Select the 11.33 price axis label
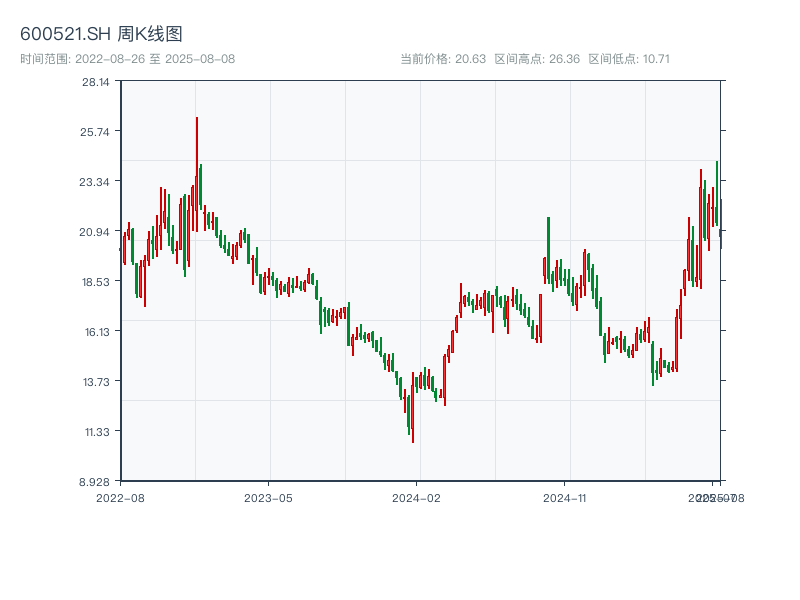The width and height of the screenshot is (800, 600). 96,432
